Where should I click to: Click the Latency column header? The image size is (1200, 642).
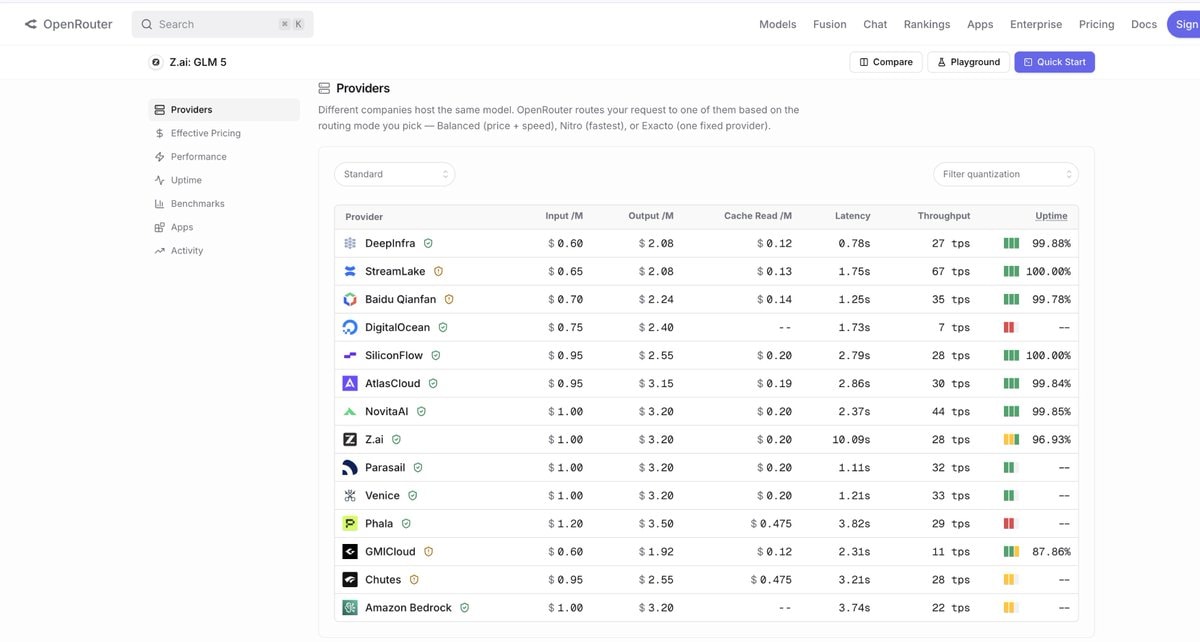pos(852,216)
